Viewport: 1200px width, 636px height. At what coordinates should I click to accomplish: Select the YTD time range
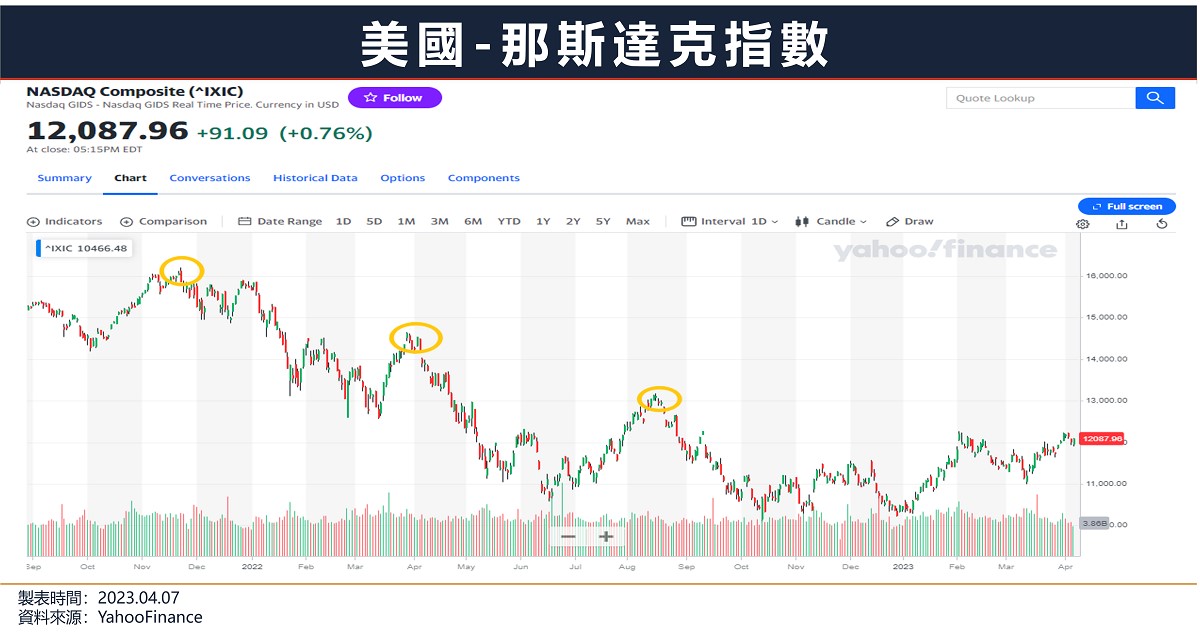coord(509,222)
